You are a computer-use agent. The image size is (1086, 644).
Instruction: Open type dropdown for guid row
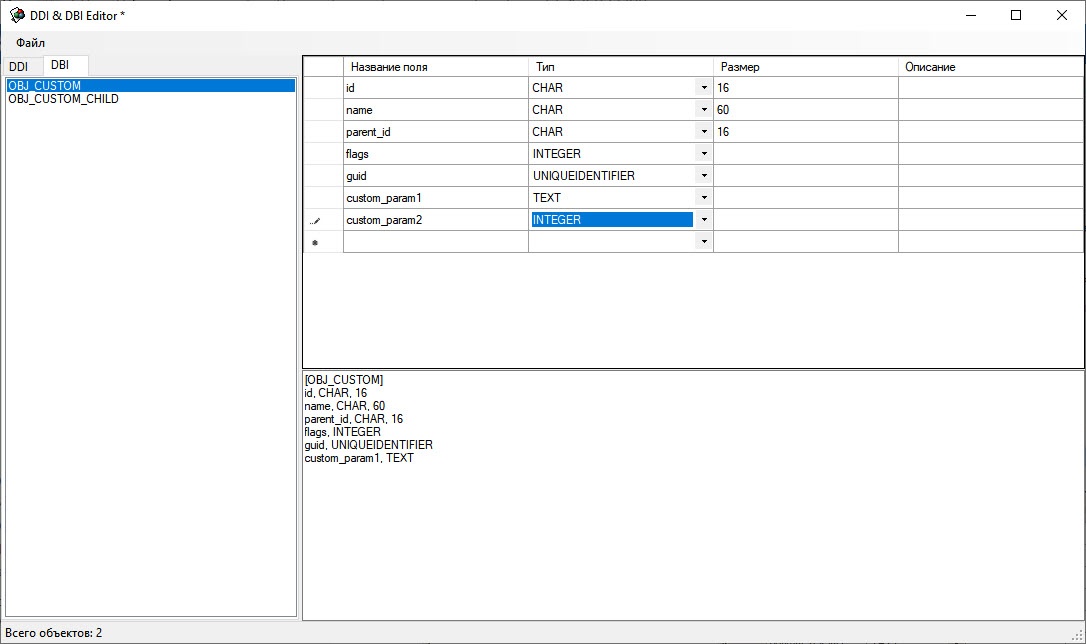[x=704, y=176]
